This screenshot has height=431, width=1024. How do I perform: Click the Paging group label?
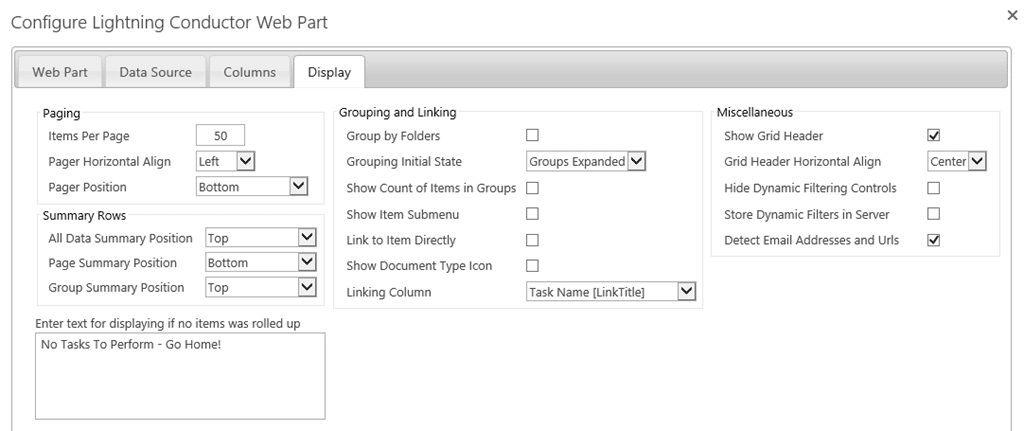tap(61, 114)
